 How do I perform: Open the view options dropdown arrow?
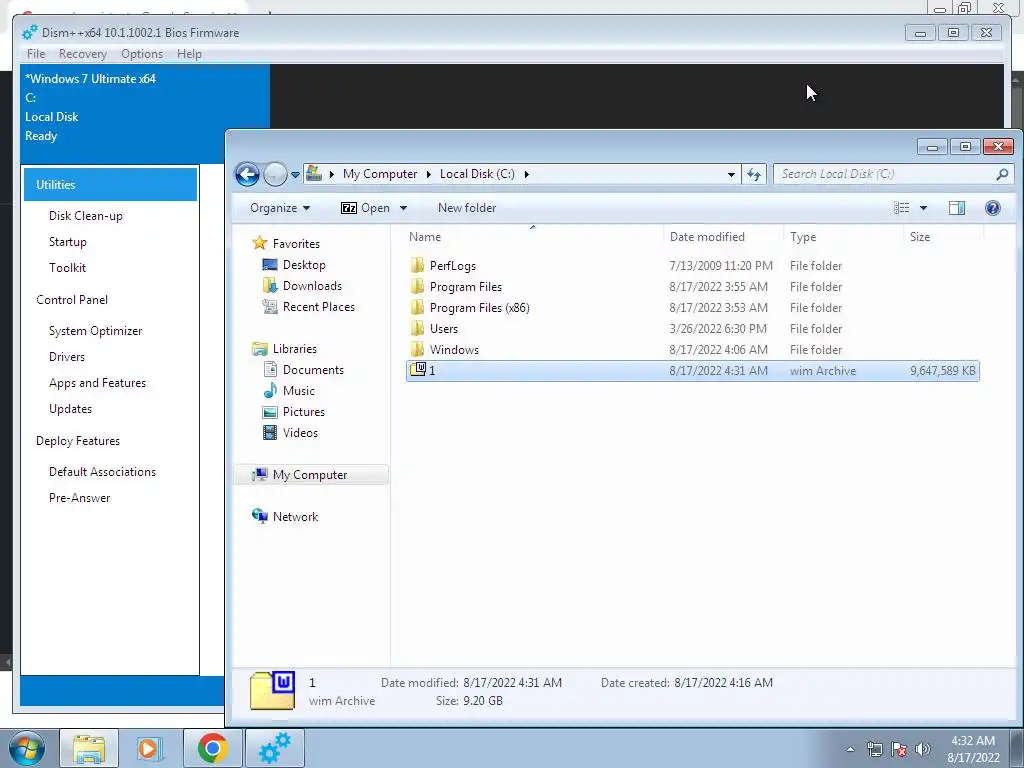pyautogui.click(x=923, y=208)
